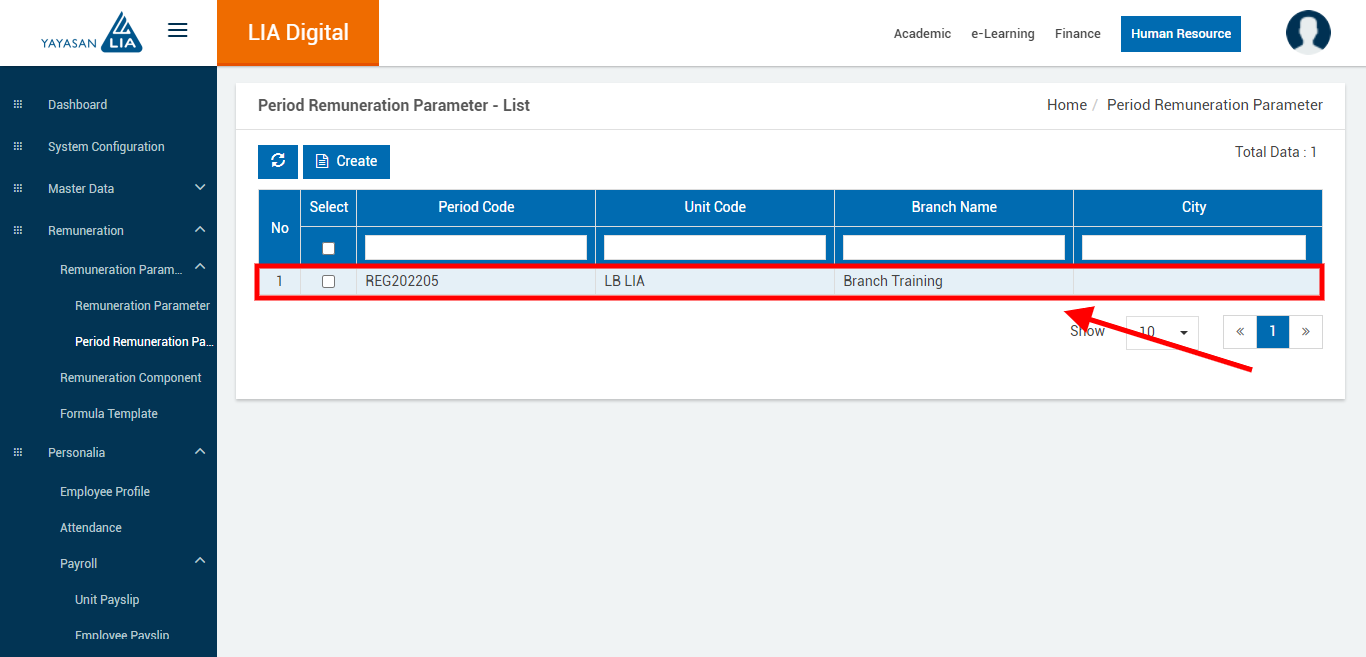Screen dimensions: 1366x657
Task: Open the Show entries dropdown
Action: 1162,332
